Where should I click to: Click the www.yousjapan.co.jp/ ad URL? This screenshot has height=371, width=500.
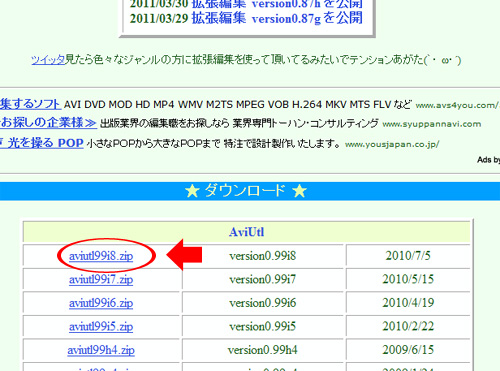[x=392, y=144]
